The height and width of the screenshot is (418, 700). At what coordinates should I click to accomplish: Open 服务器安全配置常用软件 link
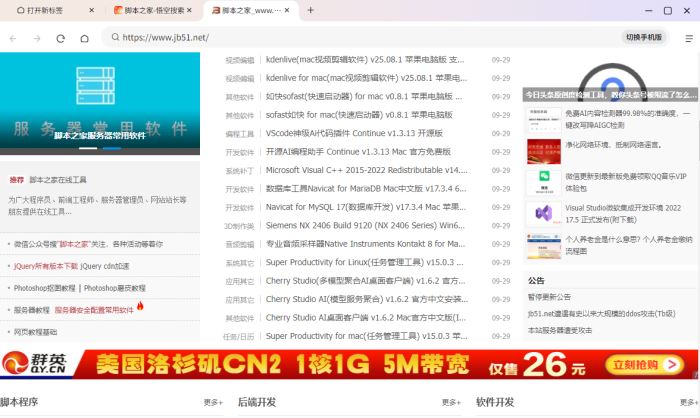click(94, 310)
